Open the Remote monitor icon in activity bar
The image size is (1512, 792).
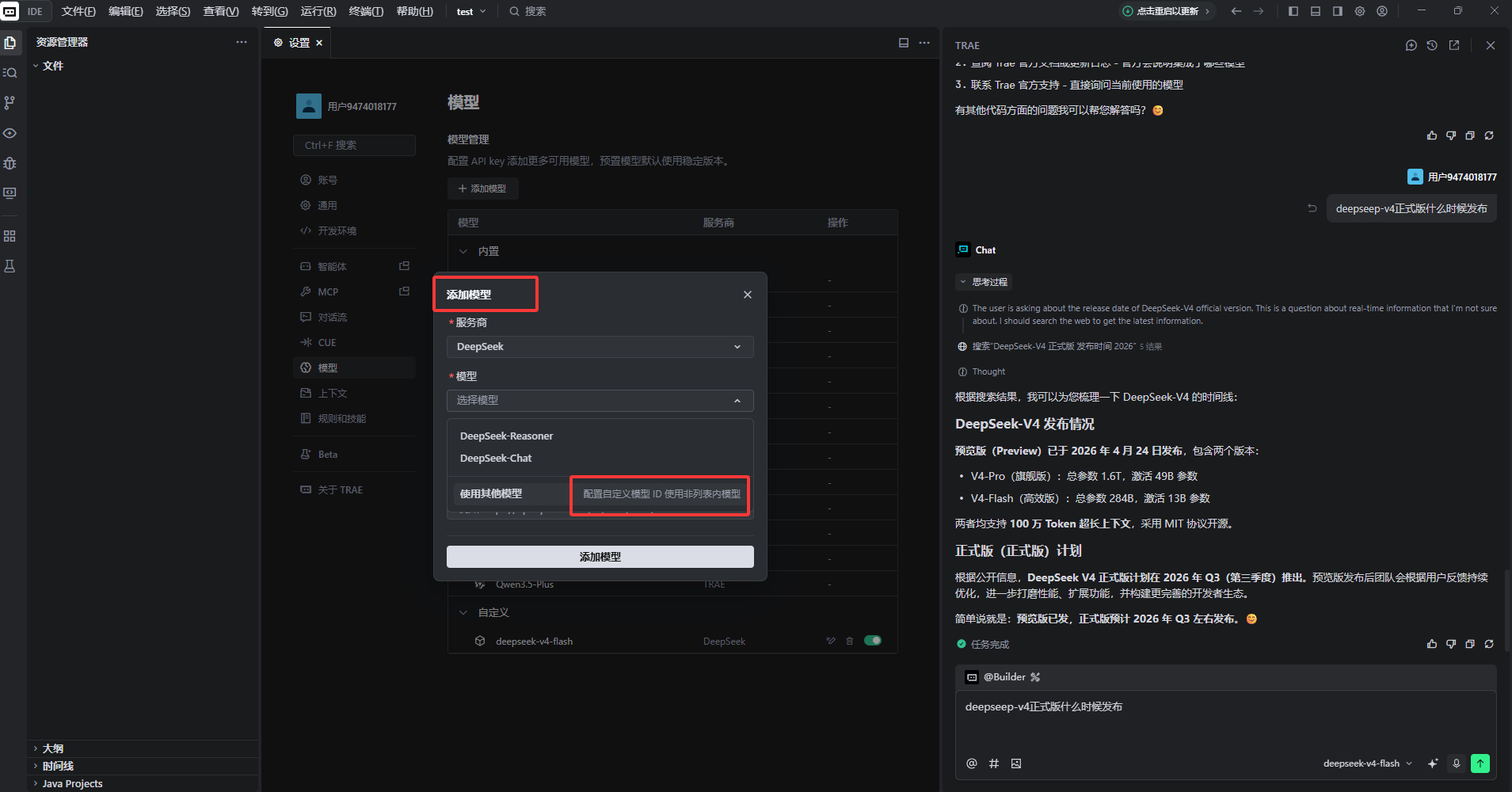tap(10, 193)
